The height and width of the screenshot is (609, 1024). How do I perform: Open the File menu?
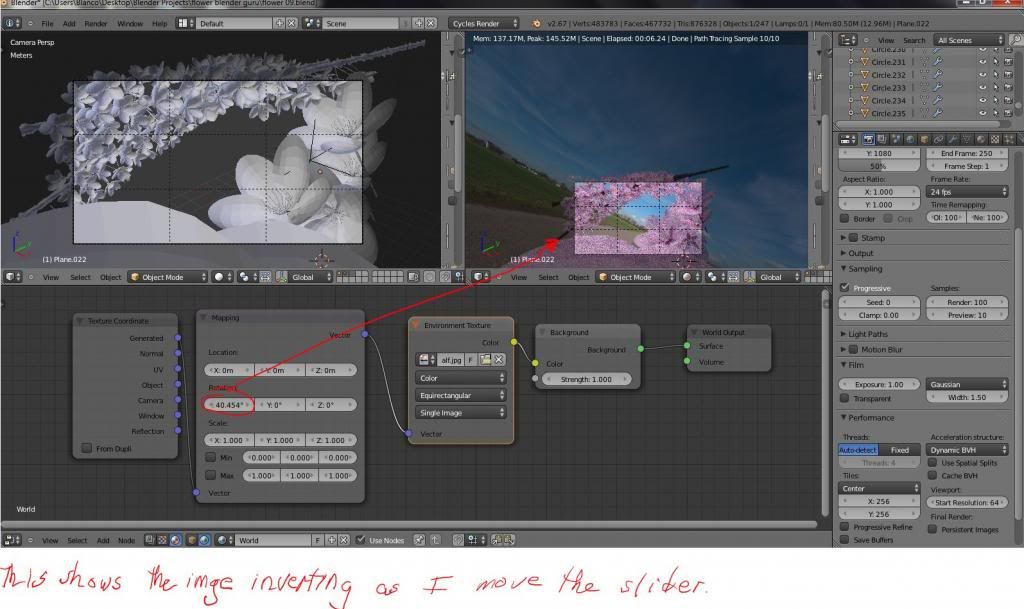click(47, 23)
